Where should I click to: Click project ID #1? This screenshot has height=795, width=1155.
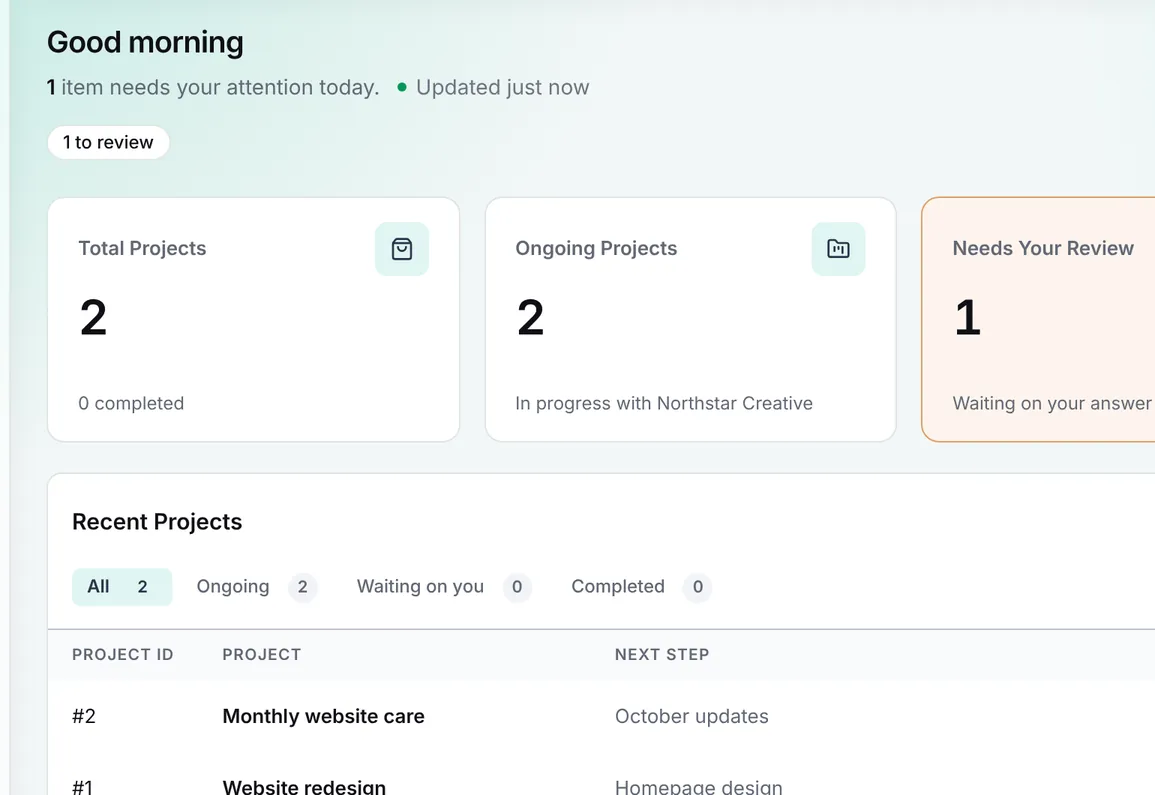[x=82, y=786]
